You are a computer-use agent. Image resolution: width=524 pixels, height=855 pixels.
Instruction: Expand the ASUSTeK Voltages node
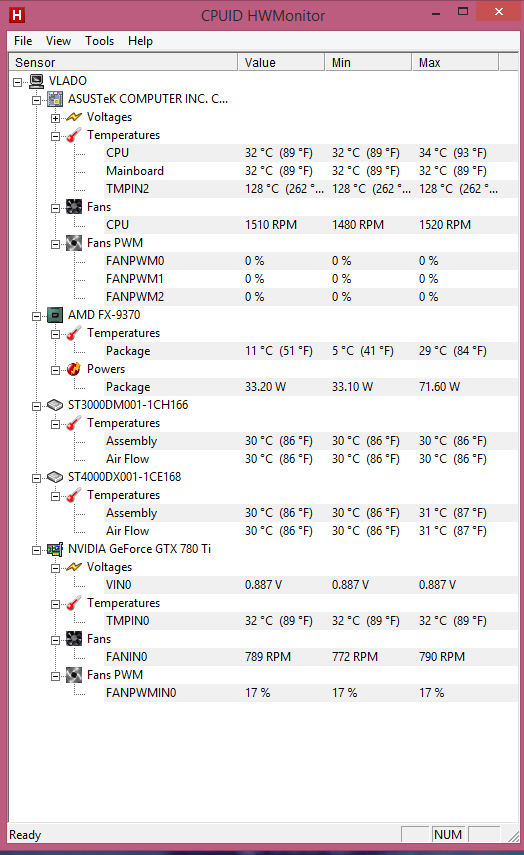(x=55, y=118)
